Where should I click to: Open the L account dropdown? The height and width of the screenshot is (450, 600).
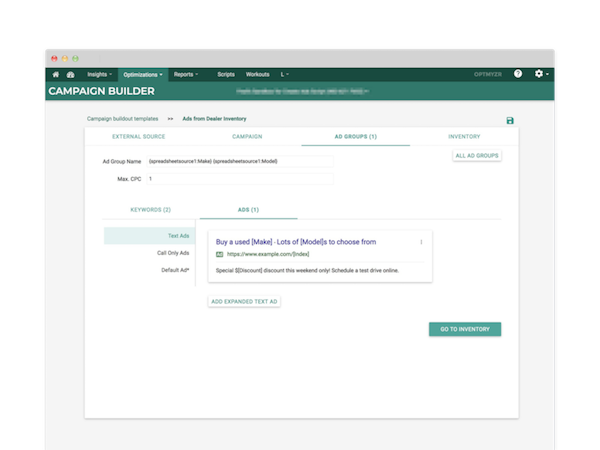click(x=285, y=74)
